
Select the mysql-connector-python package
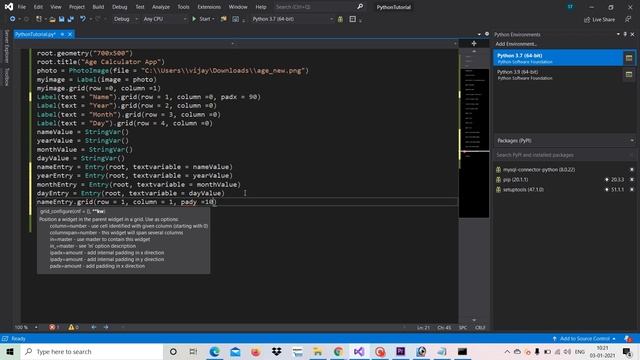click(539, 169)
